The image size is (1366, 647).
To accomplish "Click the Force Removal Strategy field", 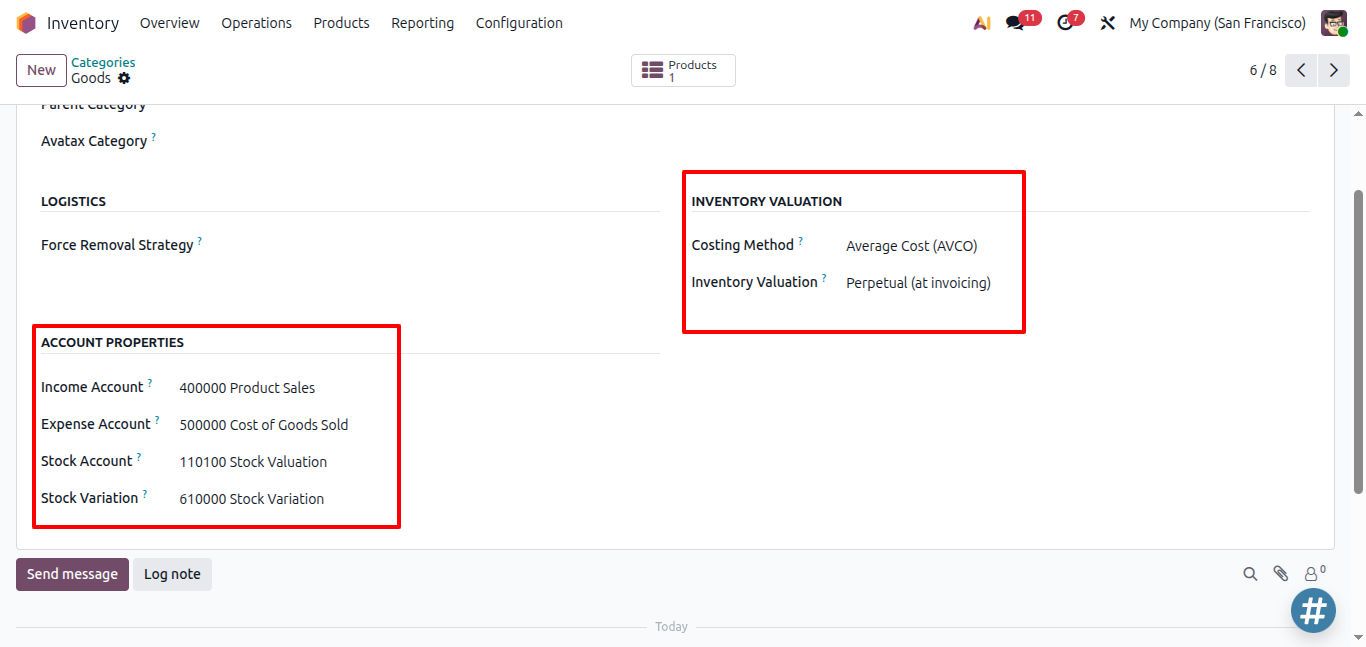I will (430, 246).
